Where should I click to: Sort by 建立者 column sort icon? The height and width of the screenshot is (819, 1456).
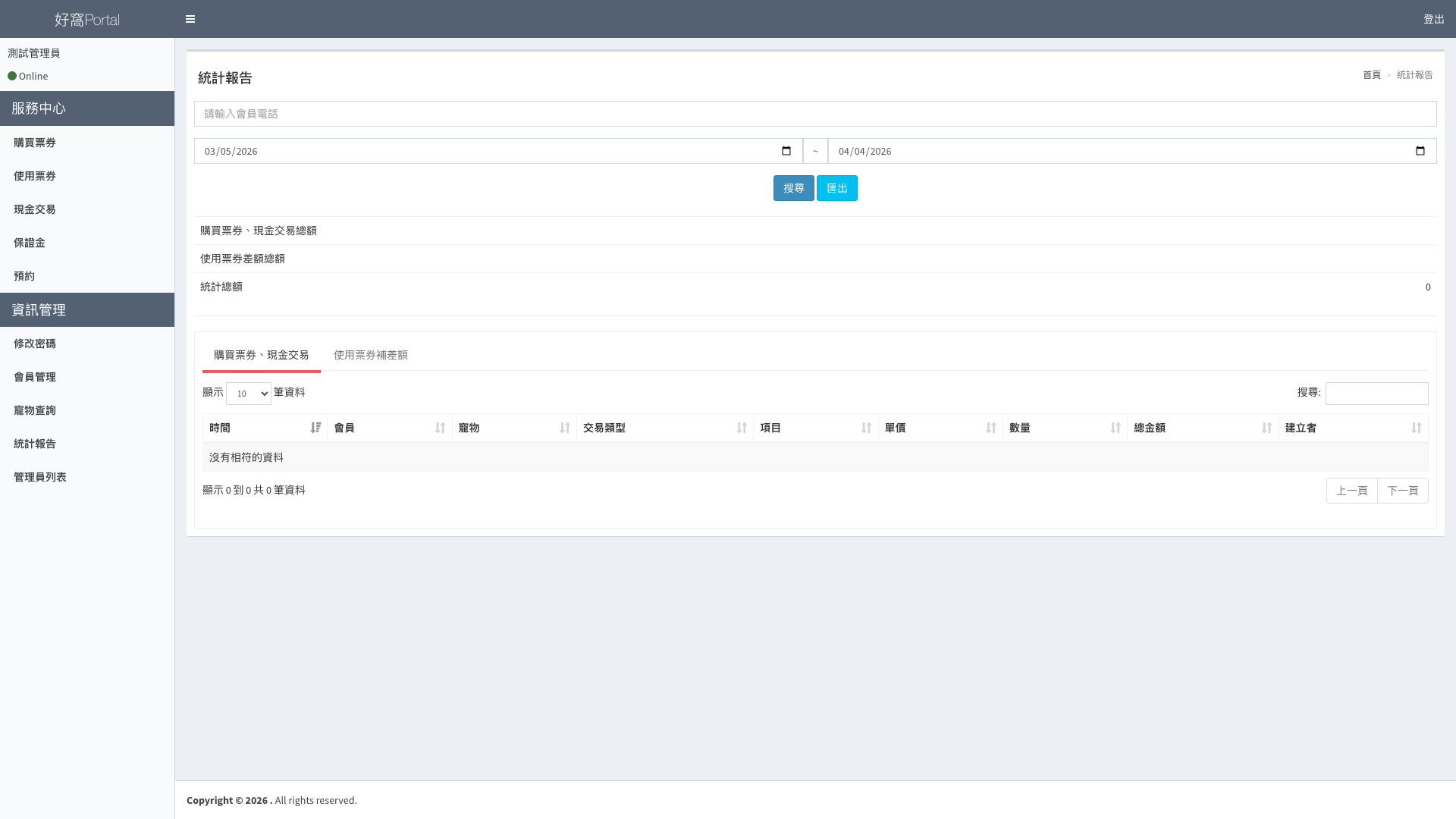click(1416, 428)
